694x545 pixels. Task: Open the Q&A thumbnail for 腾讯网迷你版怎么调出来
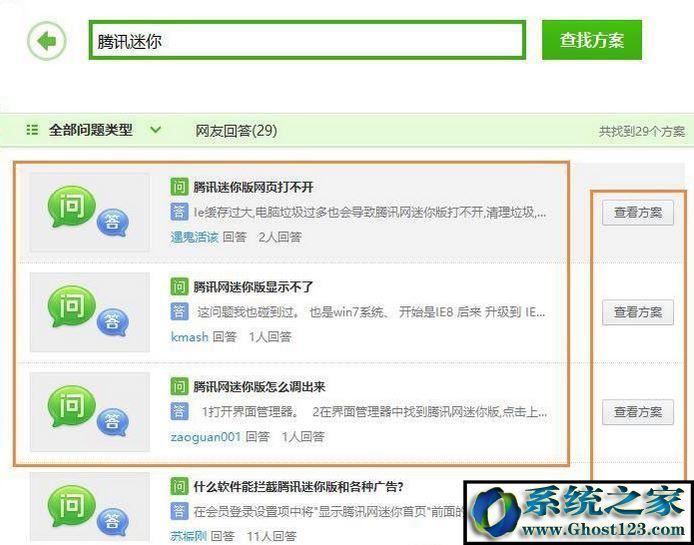pyautogui.click(x=89, y=412)
